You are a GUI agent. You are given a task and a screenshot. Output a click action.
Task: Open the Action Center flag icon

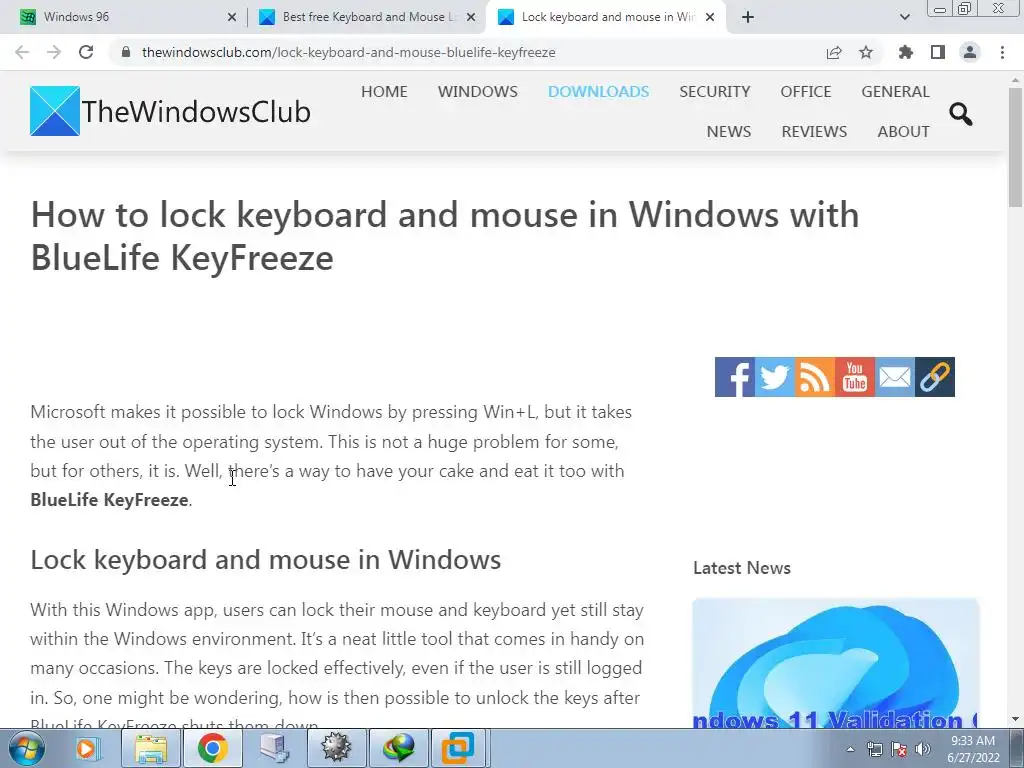click(x=899, y=749)
